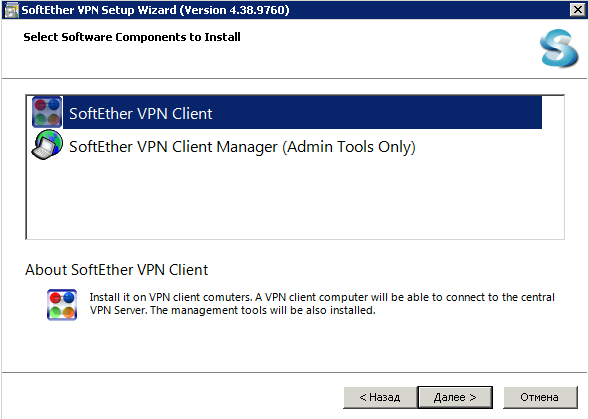Click the separator line above the navigation buttons
The height and width of the screenshot is (419, 589).
(294, 372)
